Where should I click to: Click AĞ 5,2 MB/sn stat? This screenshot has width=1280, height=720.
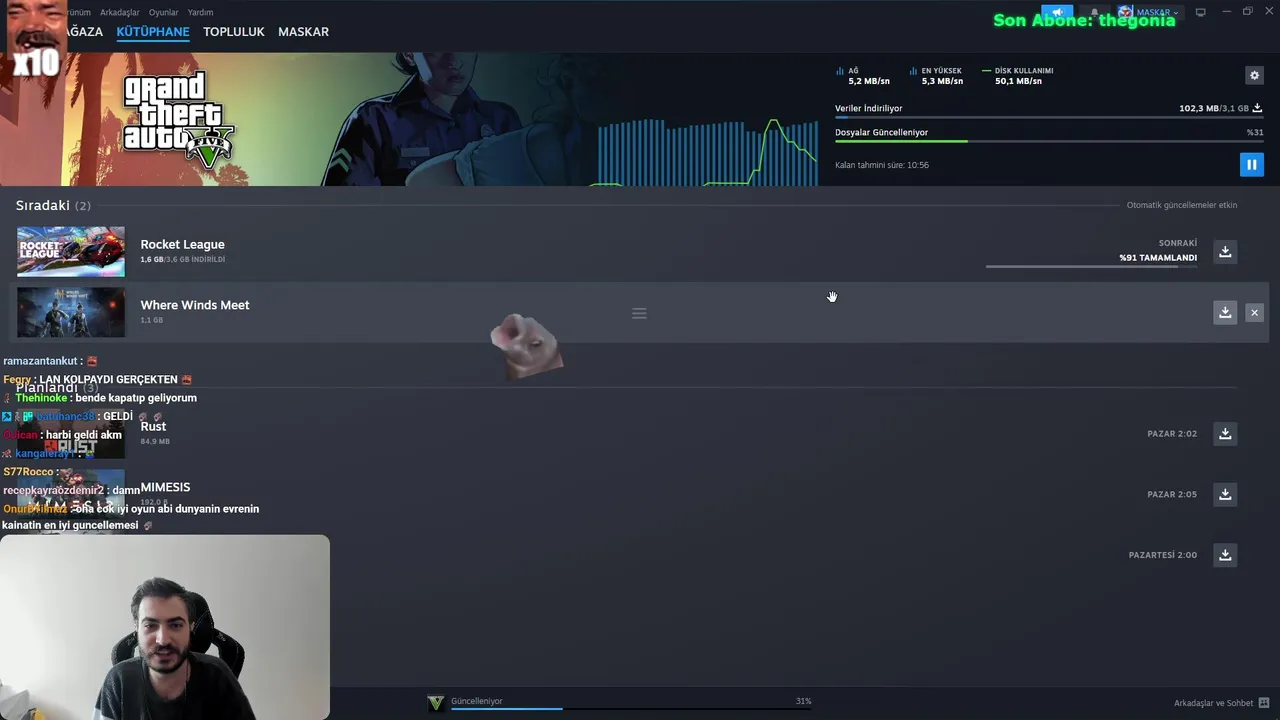pyautogui.click(x=863, y=76)
